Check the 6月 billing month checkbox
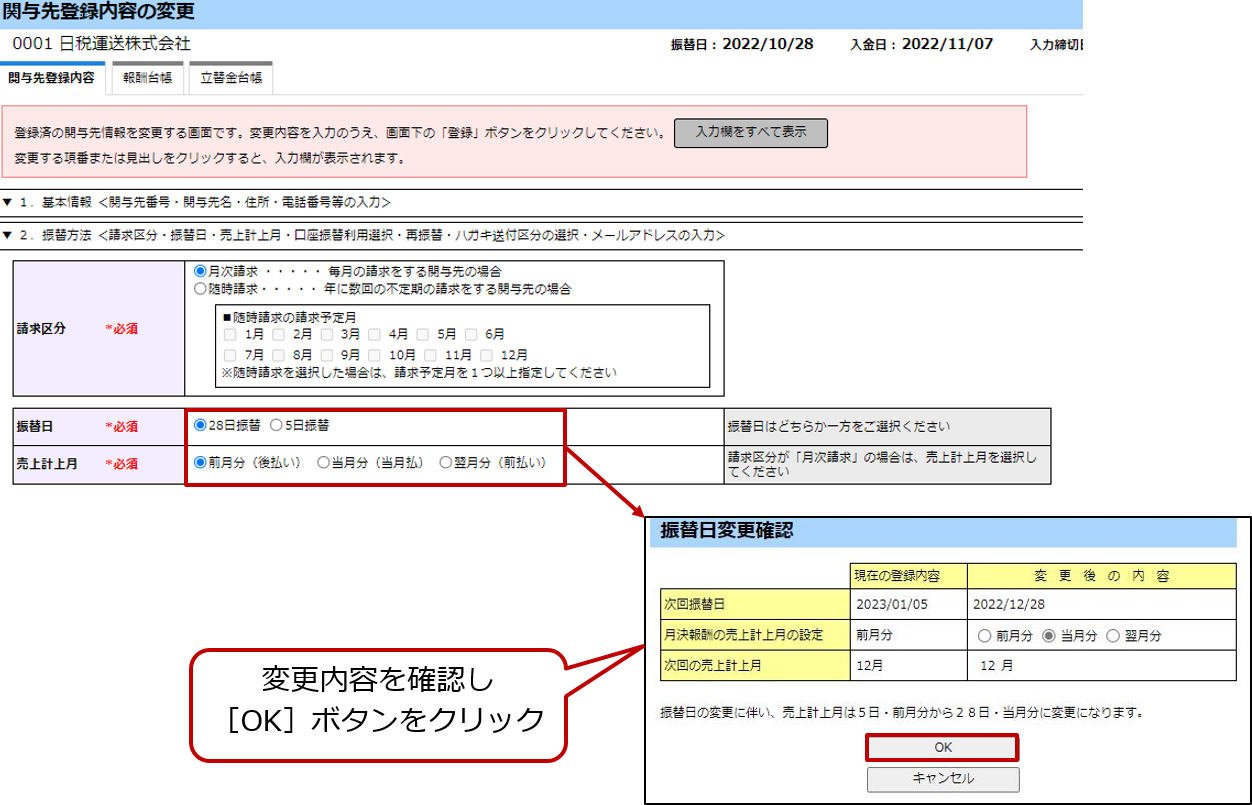The width and height of the screenshot is (1252, 805). tap(471, 335)
